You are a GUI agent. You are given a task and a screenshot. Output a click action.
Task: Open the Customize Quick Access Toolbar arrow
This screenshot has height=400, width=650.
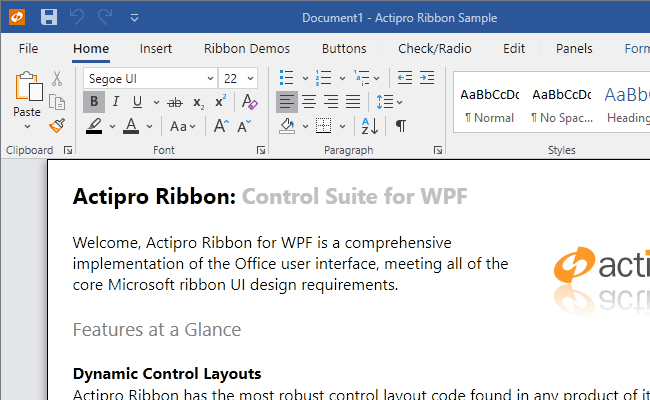(x=134, y=18)
